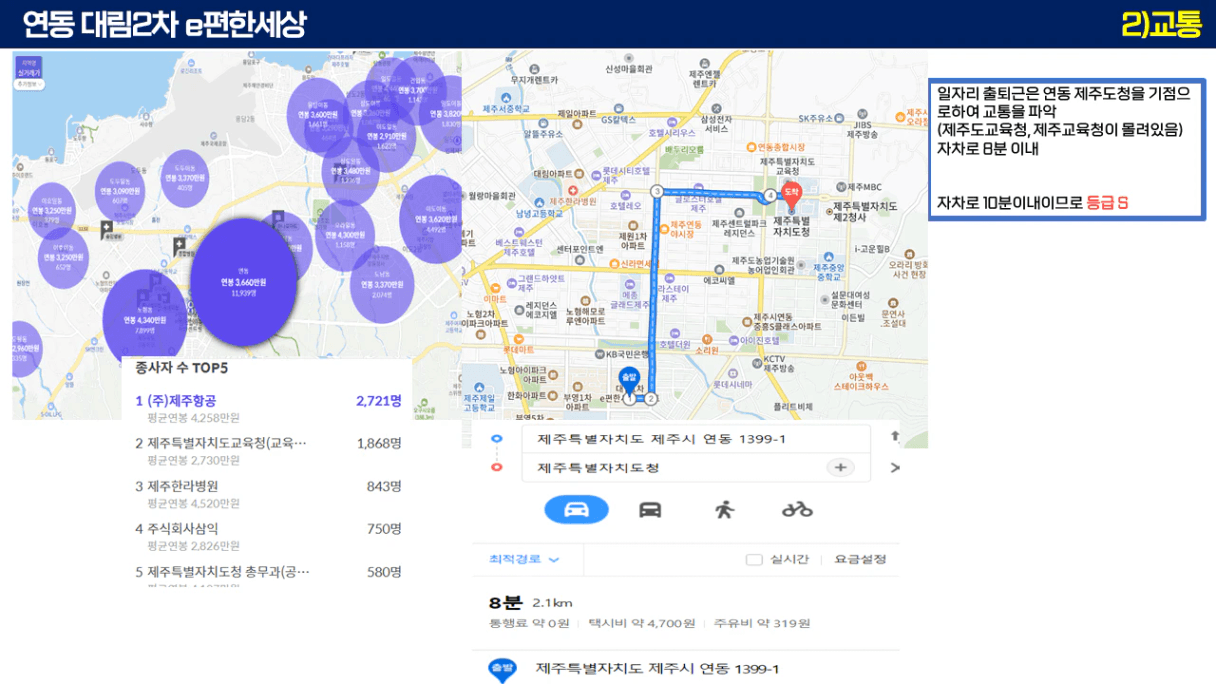Click the destination field 제주특별자치도청
Screen dimensions: 1216x684
[696, 467]
